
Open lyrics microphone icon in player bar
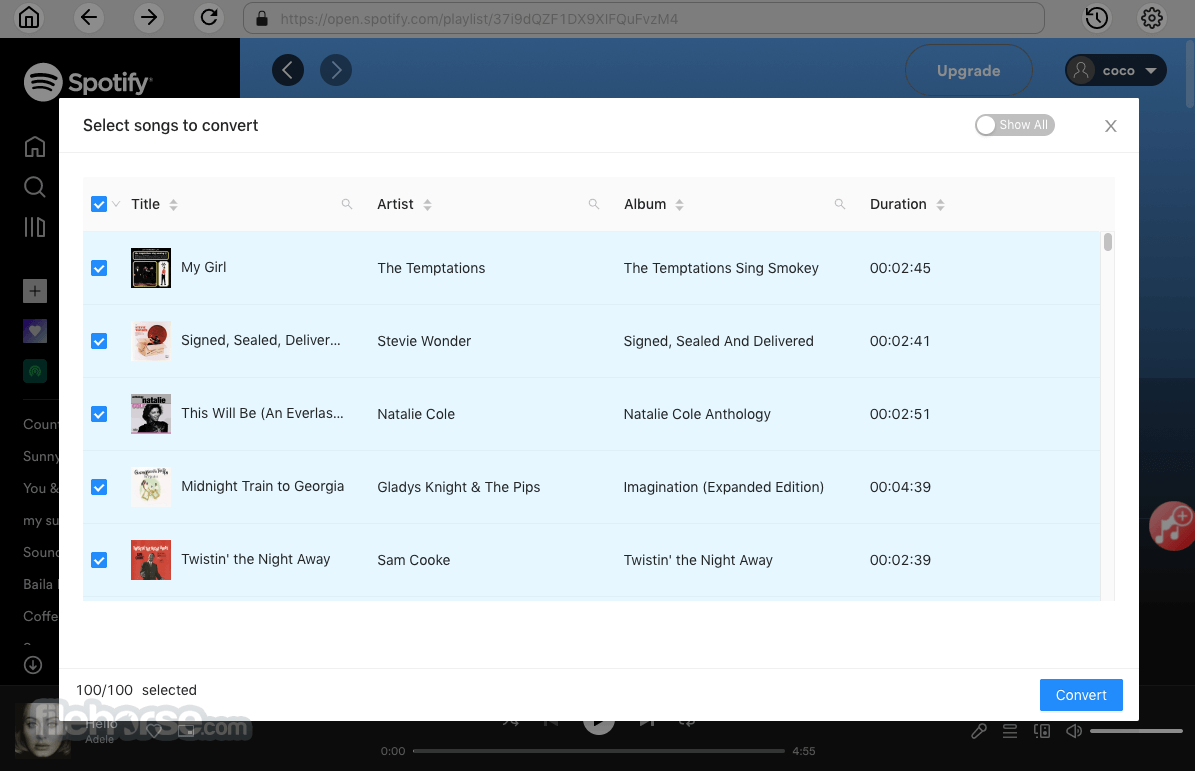979,731
